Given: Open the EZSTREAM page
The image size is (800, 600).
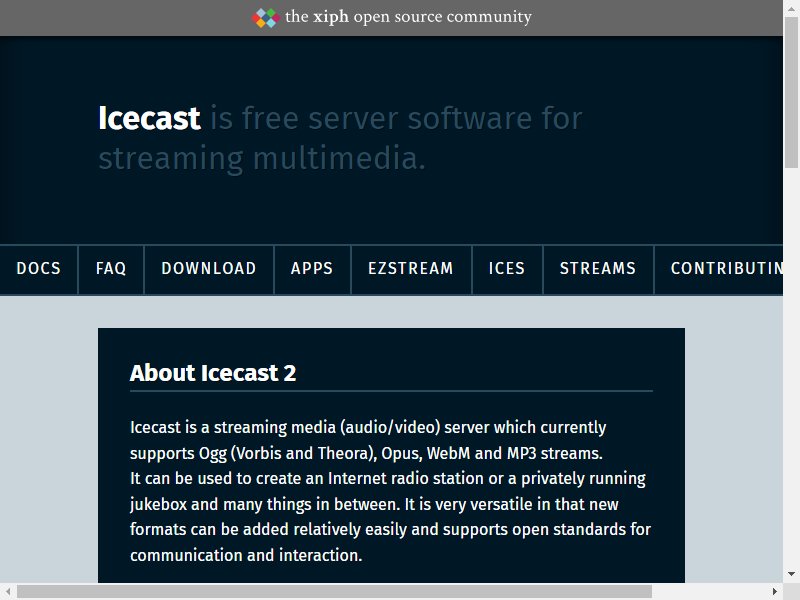Looking at the screenshot, I should (x=411, y=269).
